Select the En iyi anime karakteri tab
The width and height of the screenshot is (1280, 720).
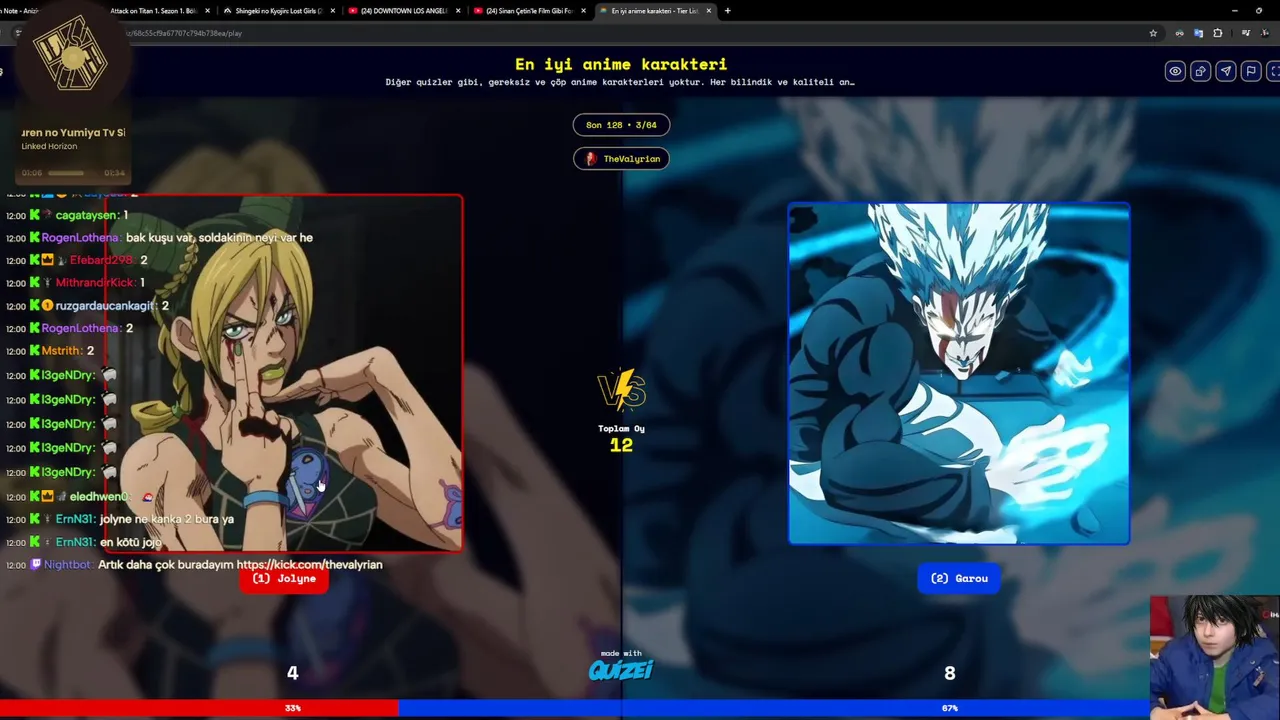(x=654, y=11)
